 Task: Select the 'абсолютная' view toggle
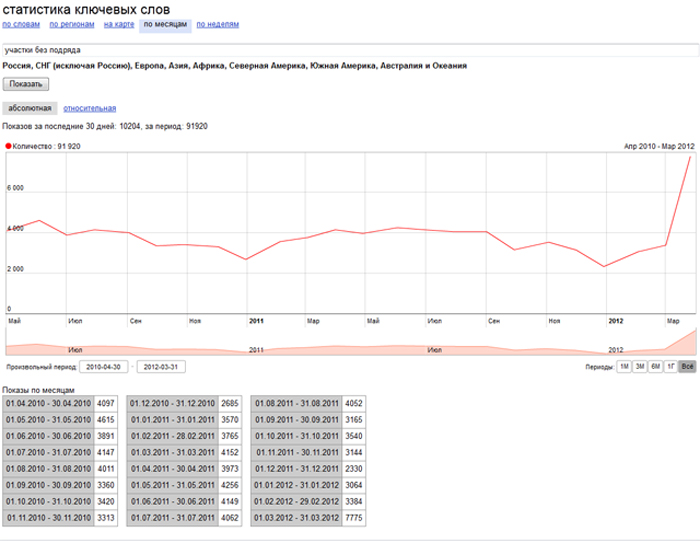coord(30,108)
